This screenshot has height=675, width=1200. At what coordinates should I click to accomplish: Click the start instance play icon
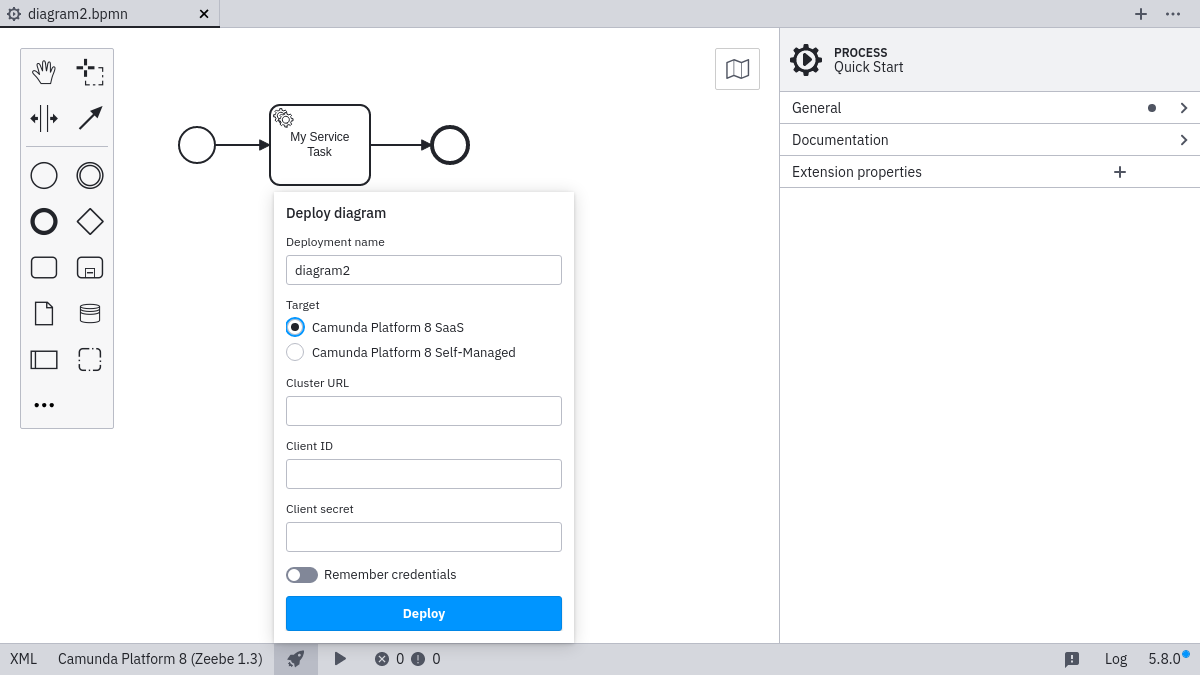pyautogui.click(x=340, y=659)
